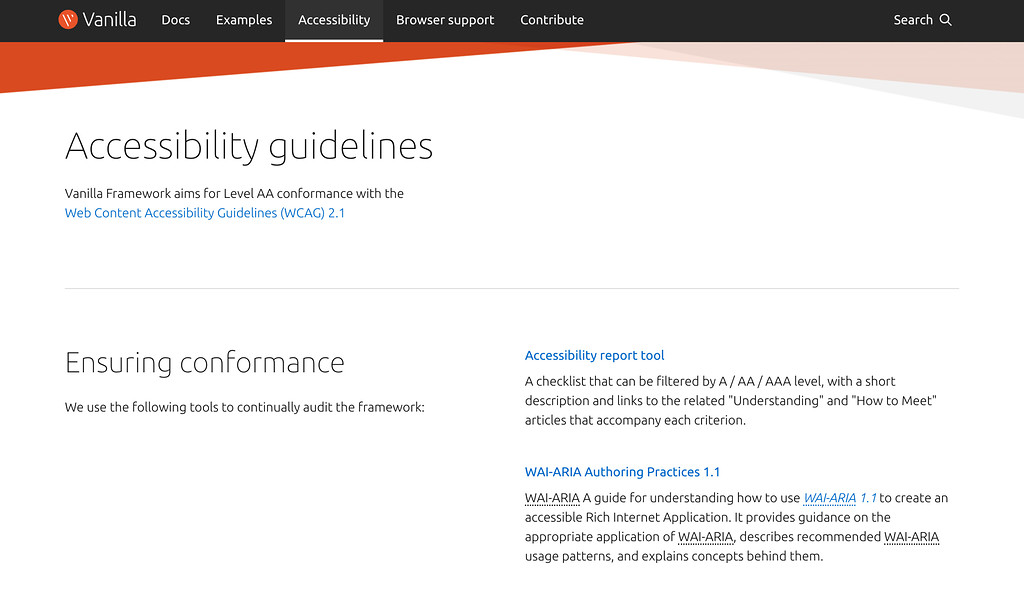This screenshot has height=595, width=1024.
Task: Switch to the Accessibility tab
Action: point(333,20)
